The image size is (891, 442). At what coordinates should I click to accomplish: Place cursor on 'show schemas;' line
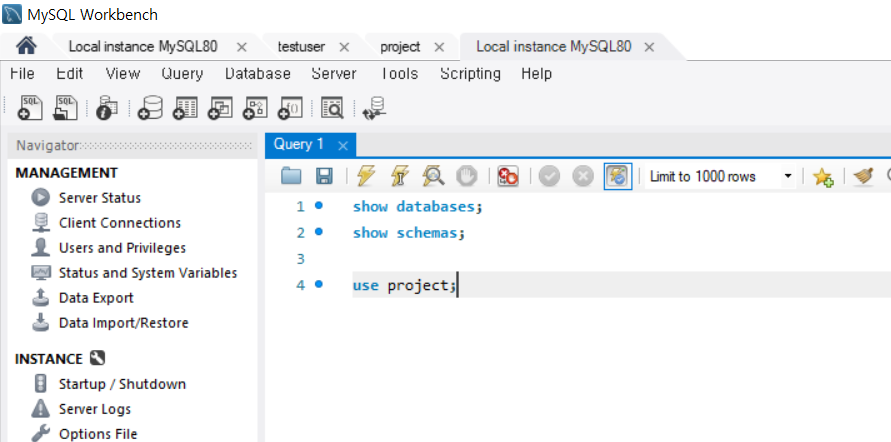pos(409,232)
